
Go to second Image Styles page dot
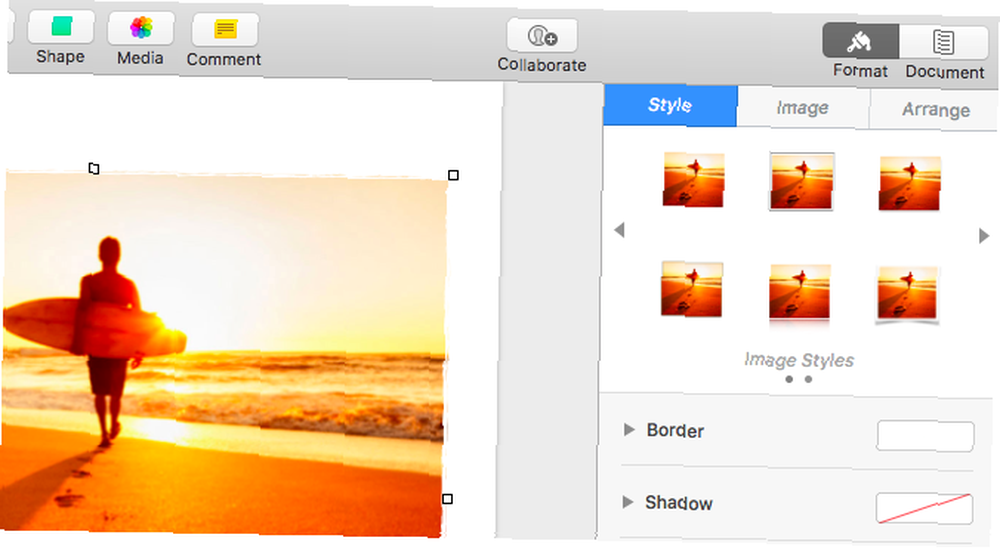point(808,379)
